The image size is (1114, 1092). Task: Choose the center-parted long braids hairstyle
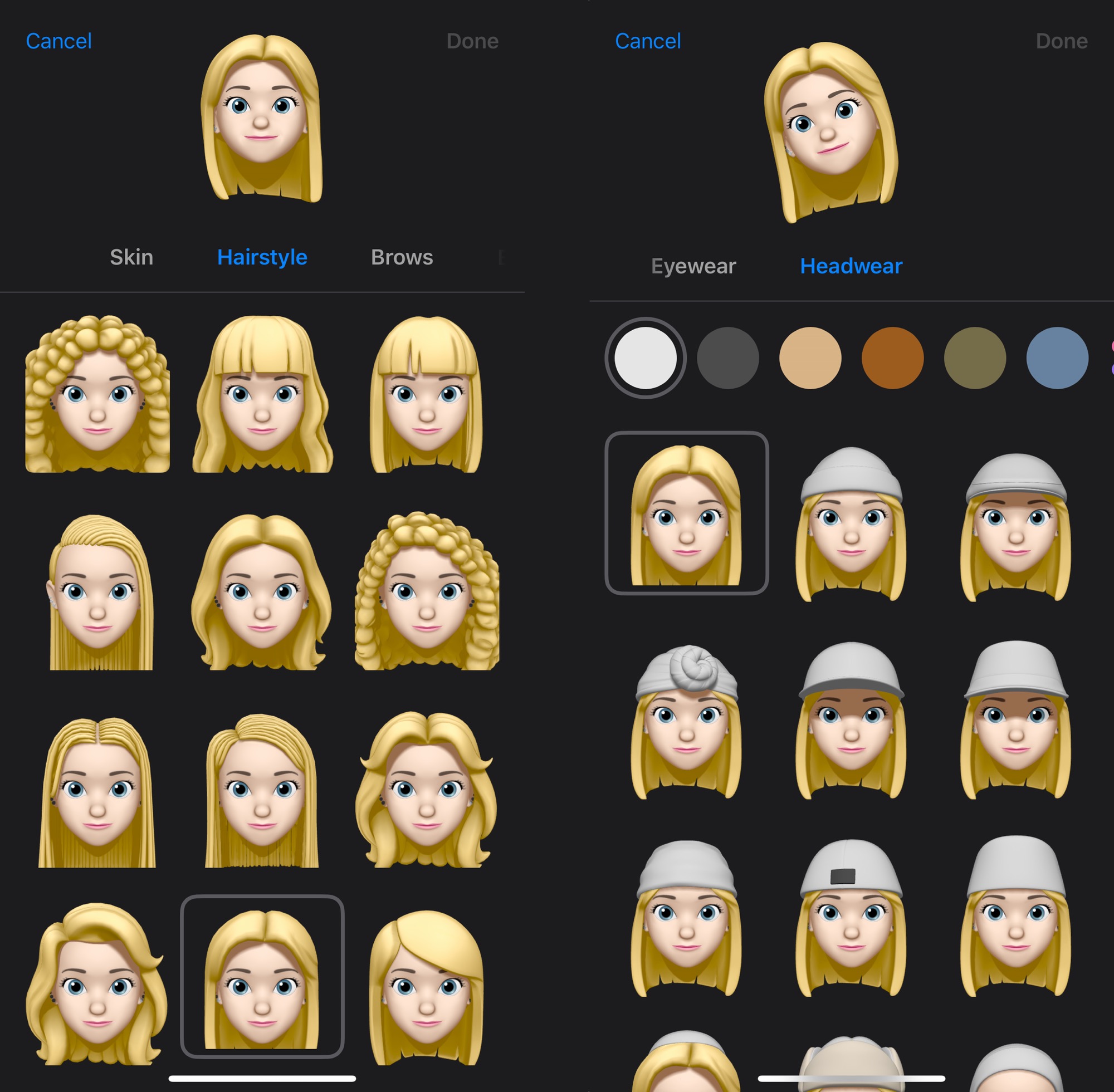coord(97,792)
